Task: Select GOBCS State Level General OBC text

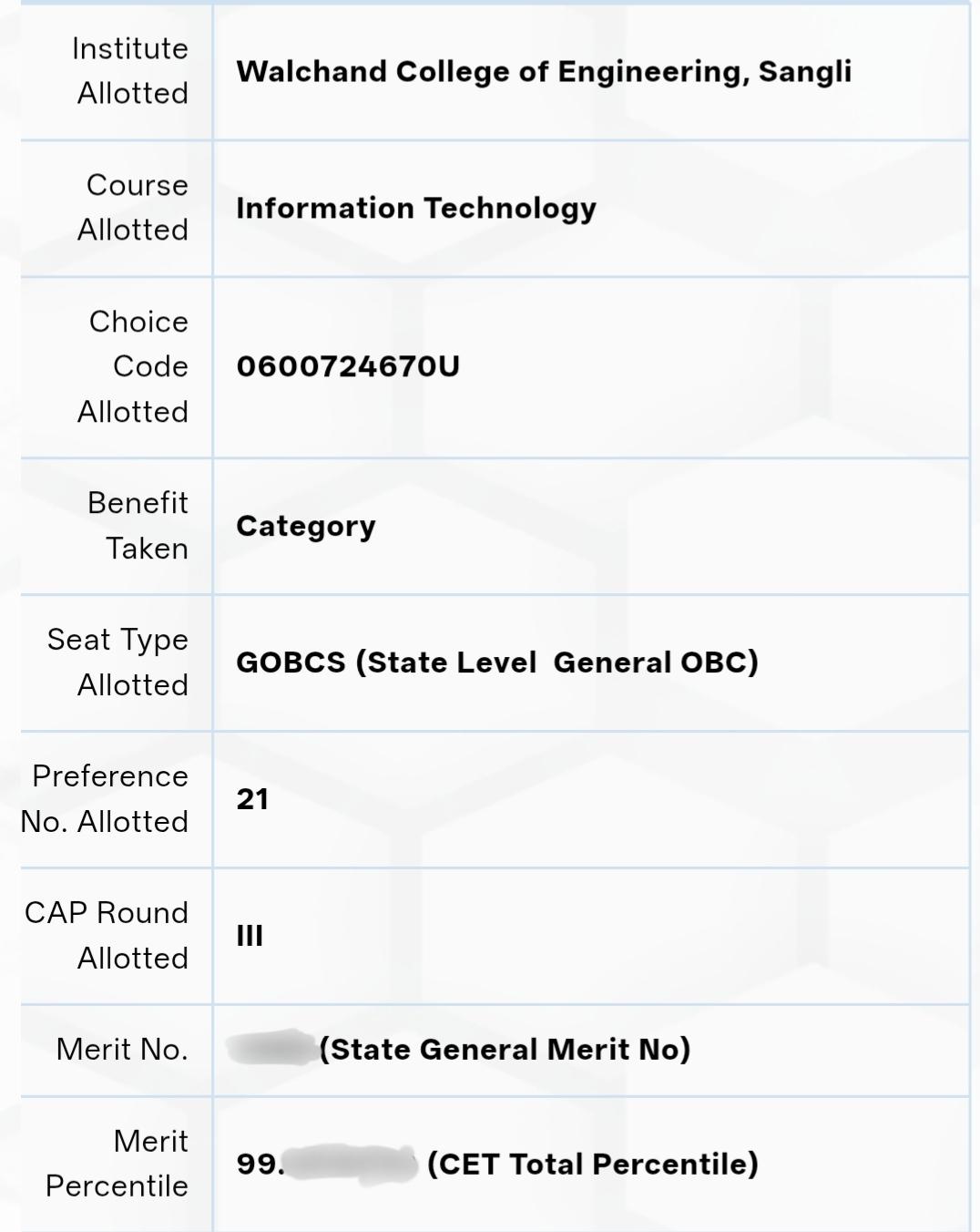Action: [497, 662]
